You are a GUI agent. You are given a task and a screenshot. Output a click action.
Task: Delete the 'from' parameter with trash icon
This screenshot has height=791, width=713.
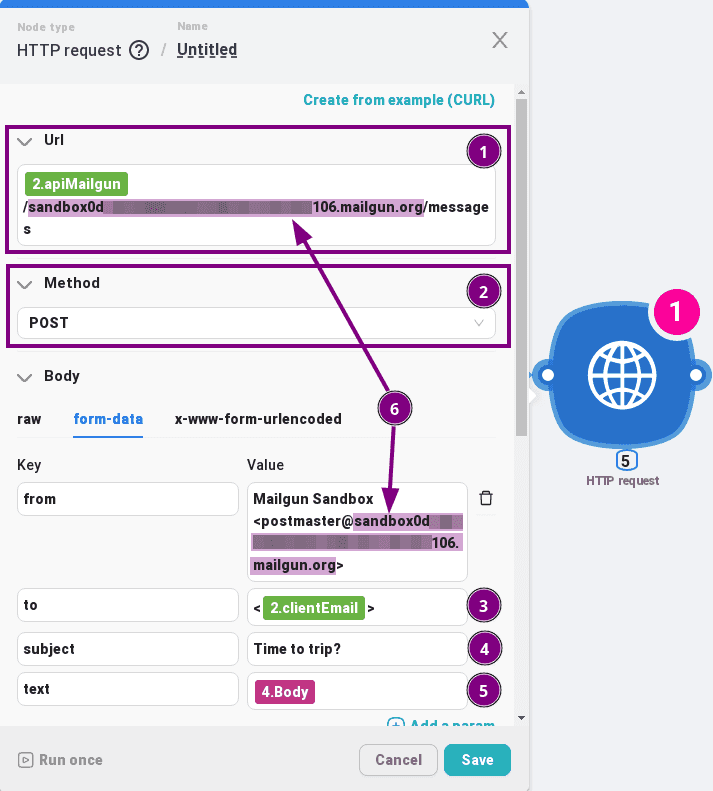pos(486,498)
